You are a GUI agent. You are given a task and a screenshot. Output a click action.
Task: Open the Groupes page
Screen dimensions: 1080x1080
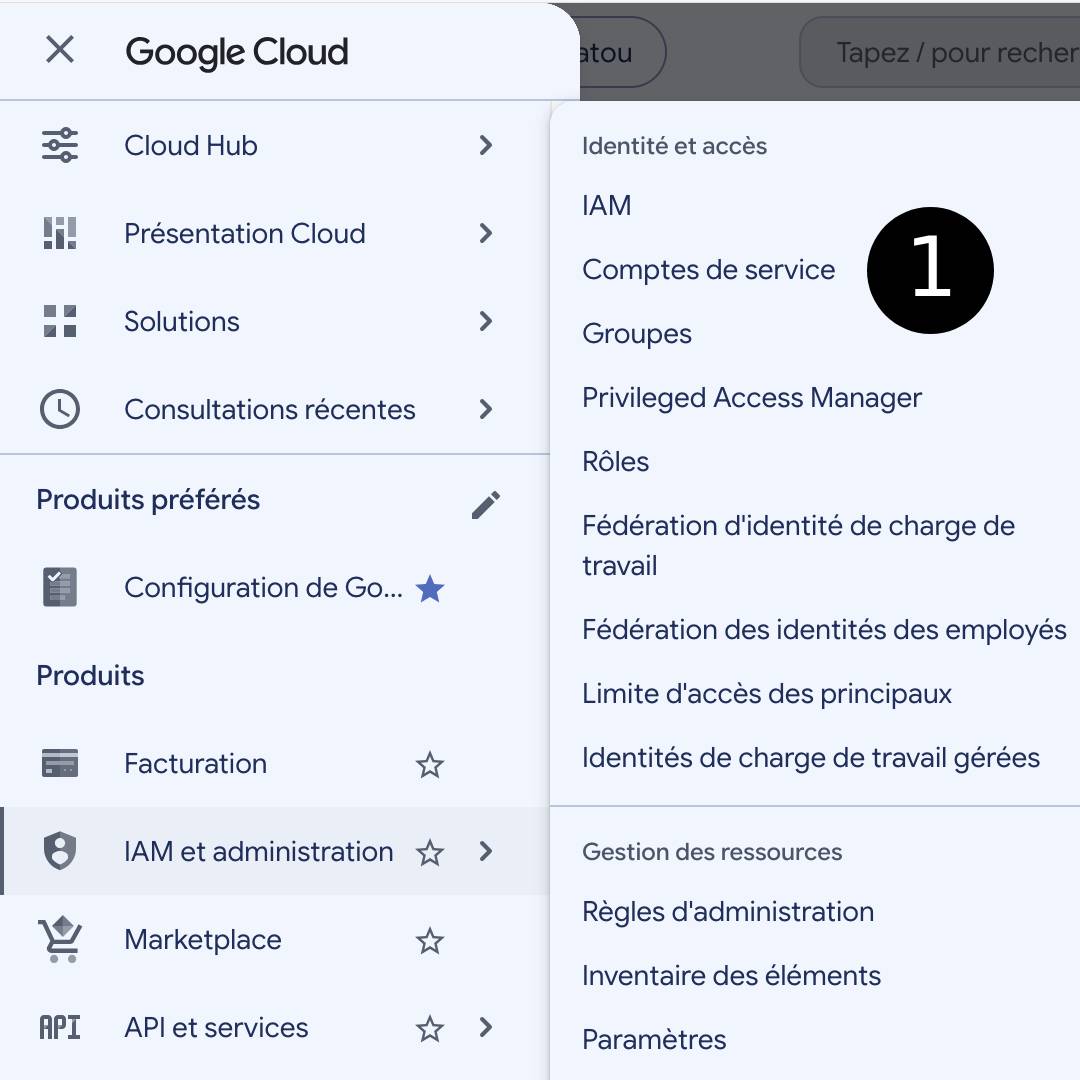pos(636,334)
